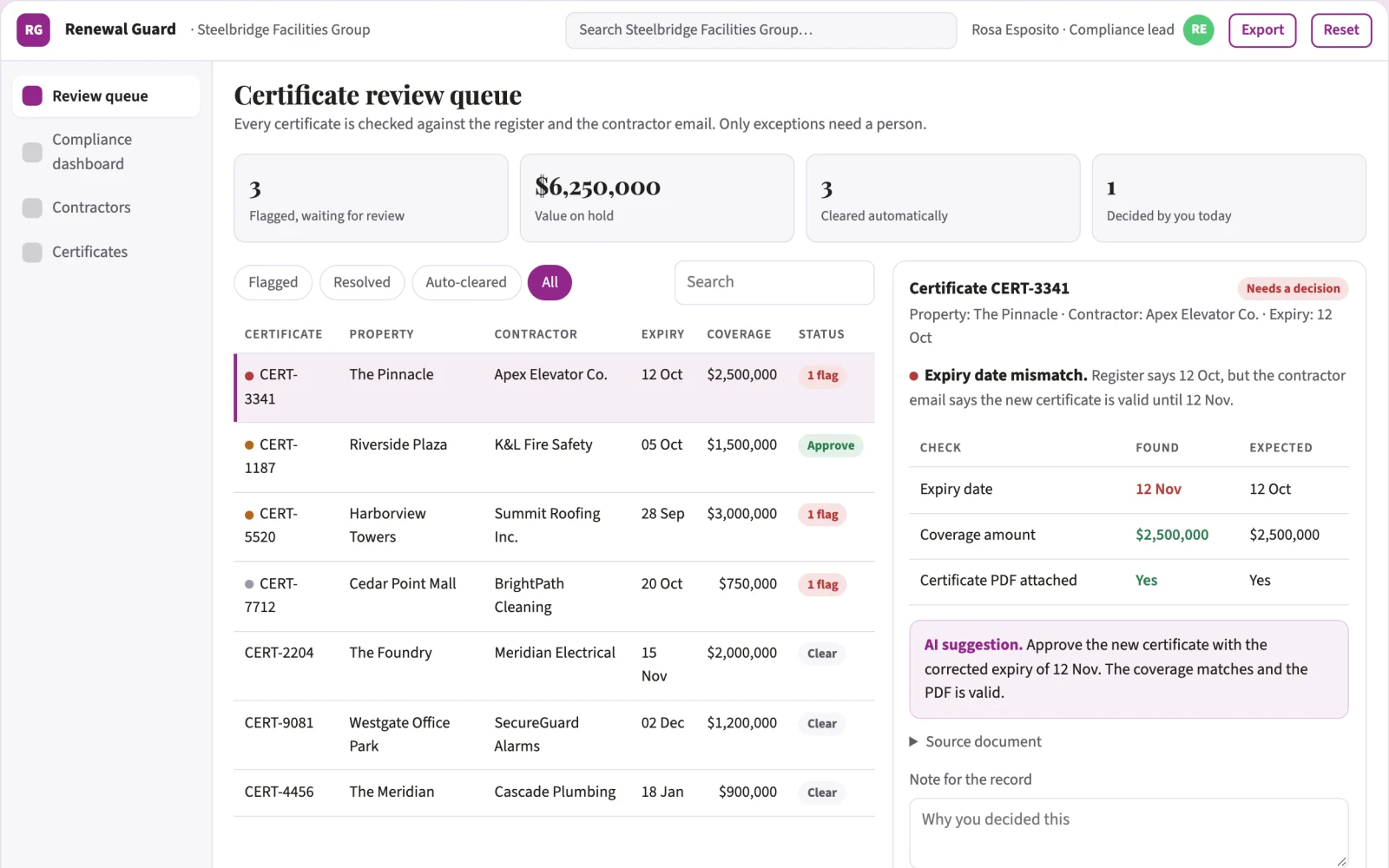Click the Value on hold card
The height and width of the screenshot is (868, 1389).
click(657, 198)
